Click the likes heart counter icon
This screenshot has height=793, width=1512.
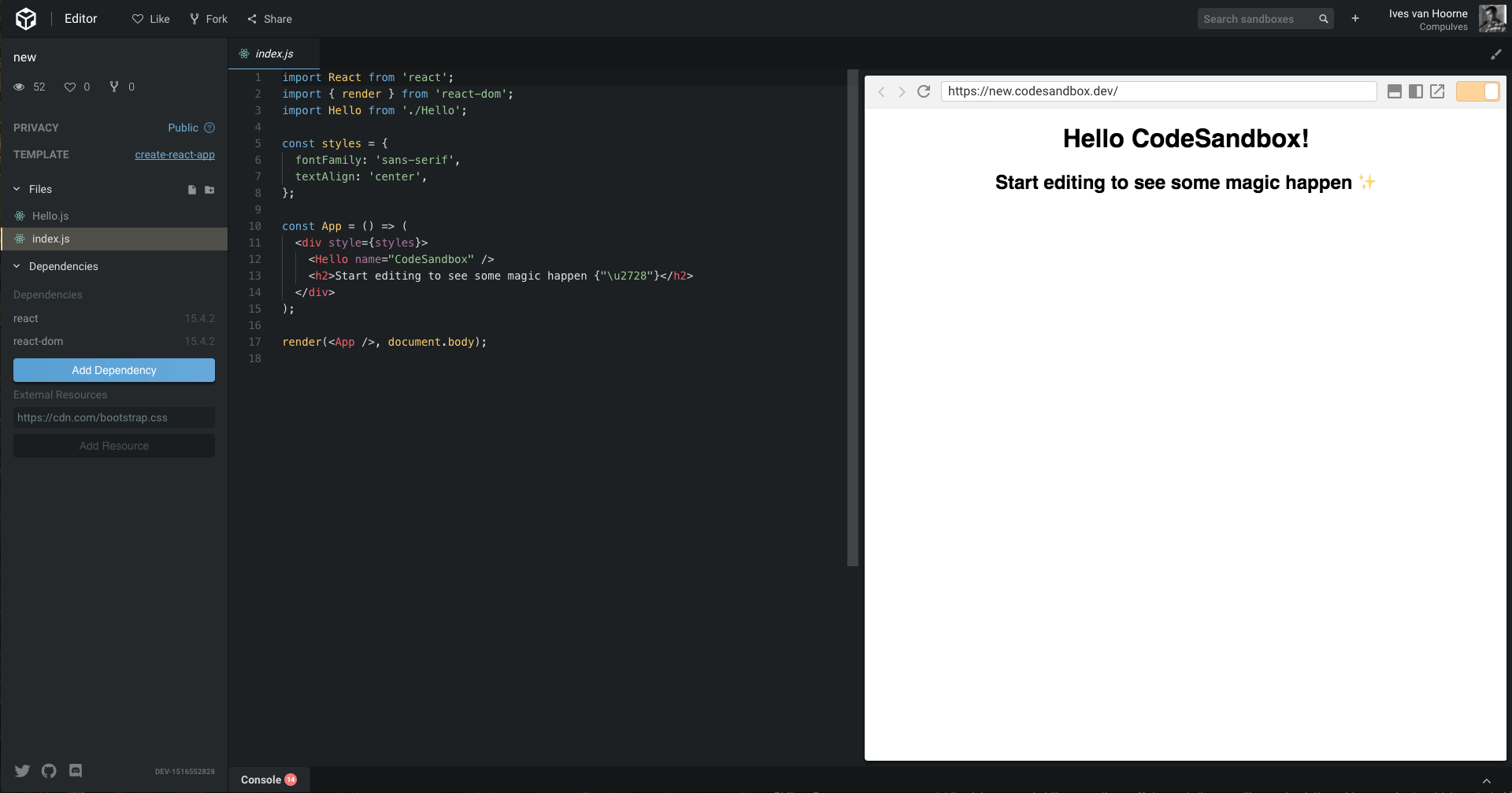pyautogui.click(x=70, y=87)
